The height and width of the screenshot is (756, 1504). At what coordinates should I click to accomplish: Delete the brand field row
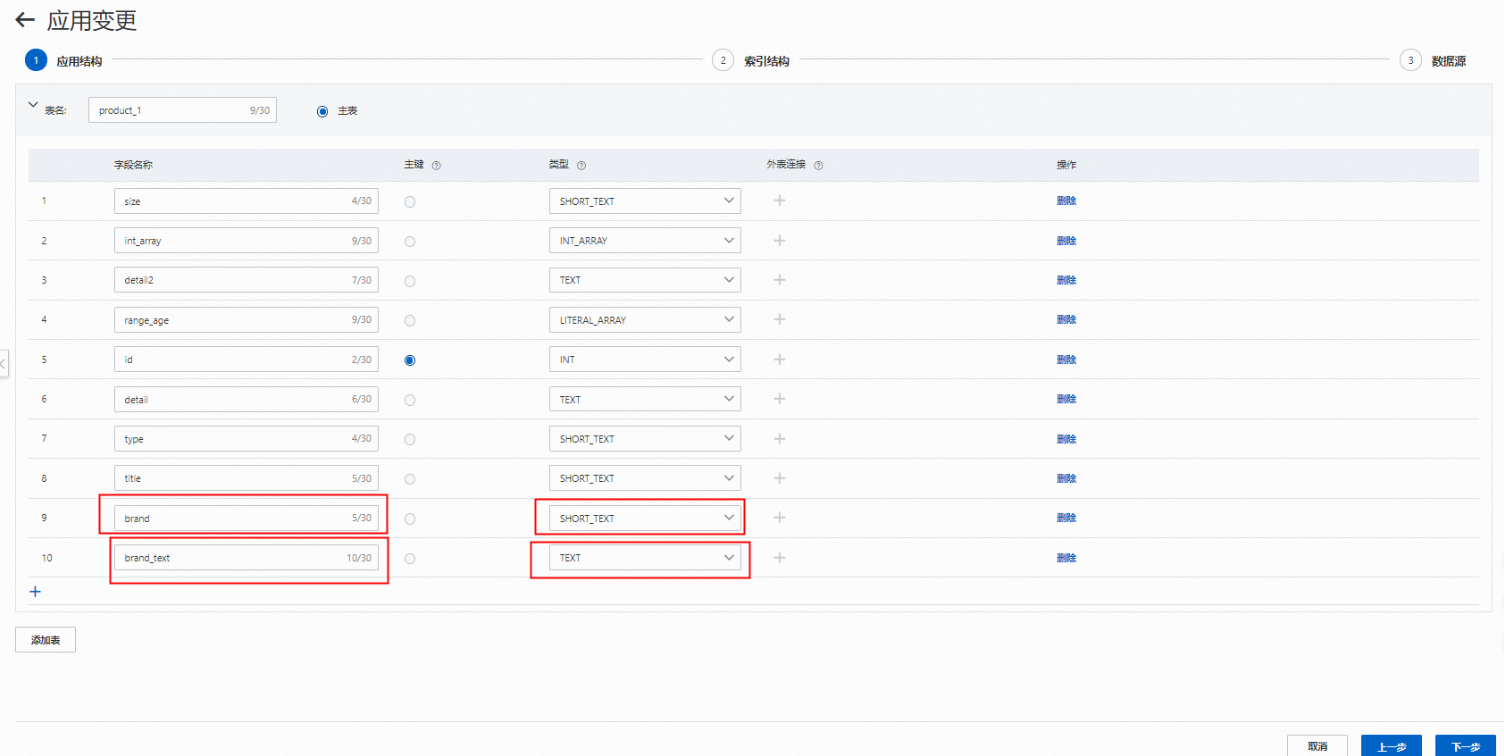(1066, 518)
